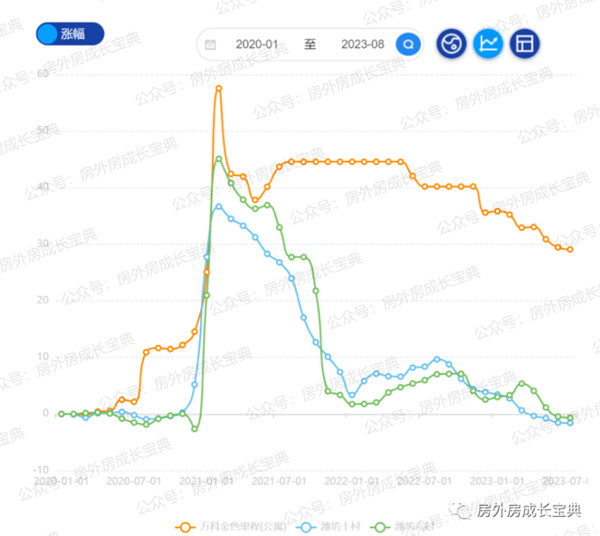
Task: Click the blue search magnifier button
Action: [408, 44]
